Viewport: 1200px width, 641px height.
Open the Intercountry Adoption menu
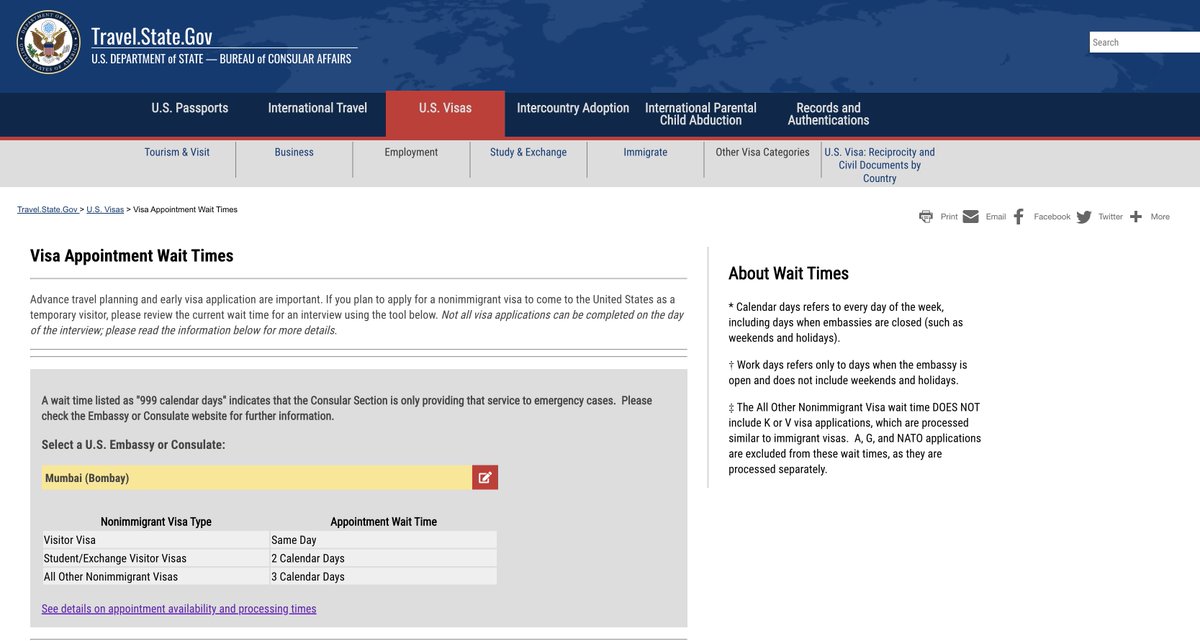click(573, 108)
